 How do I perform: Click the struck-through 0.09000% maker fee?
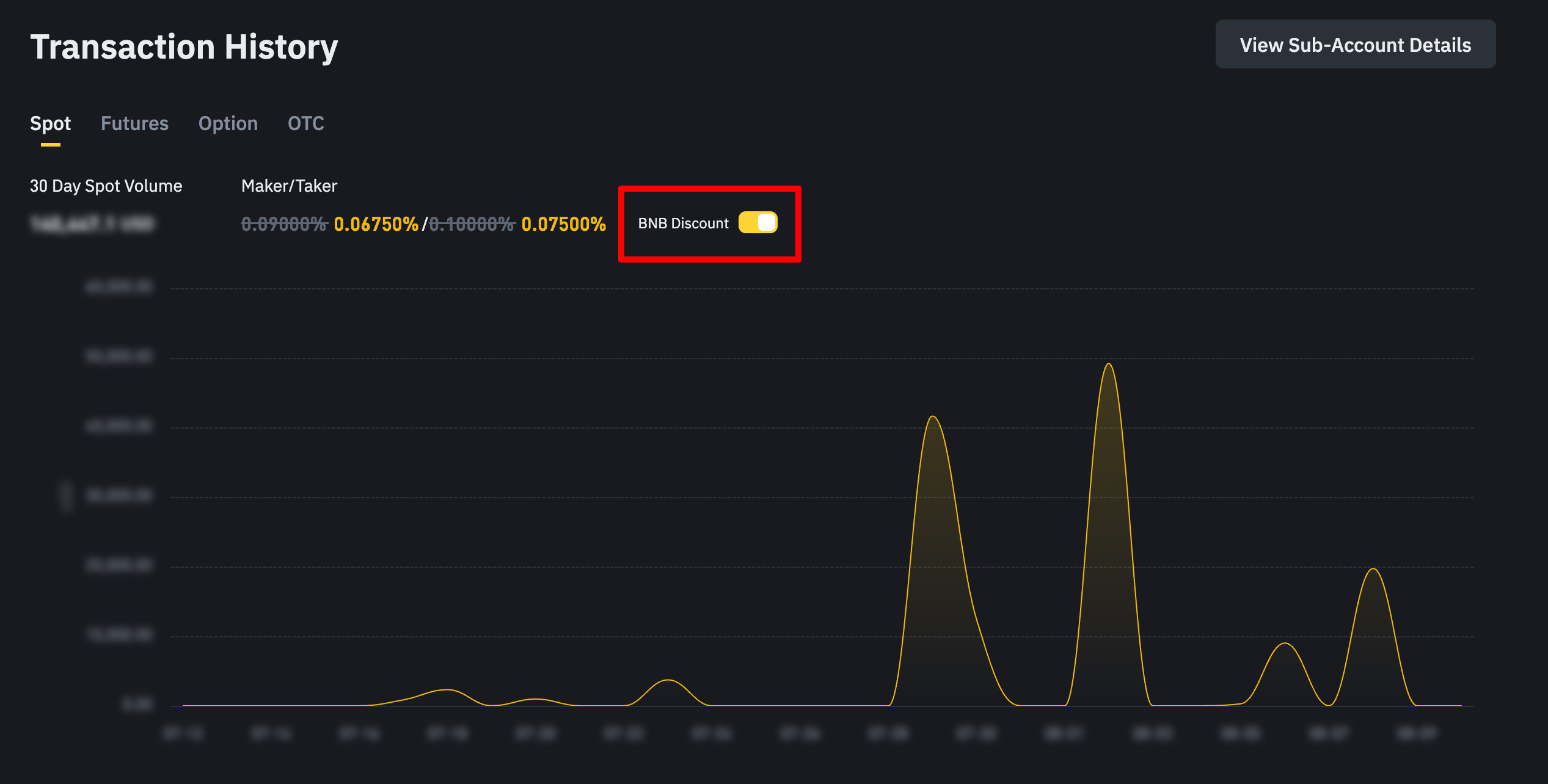click(285, 224)
